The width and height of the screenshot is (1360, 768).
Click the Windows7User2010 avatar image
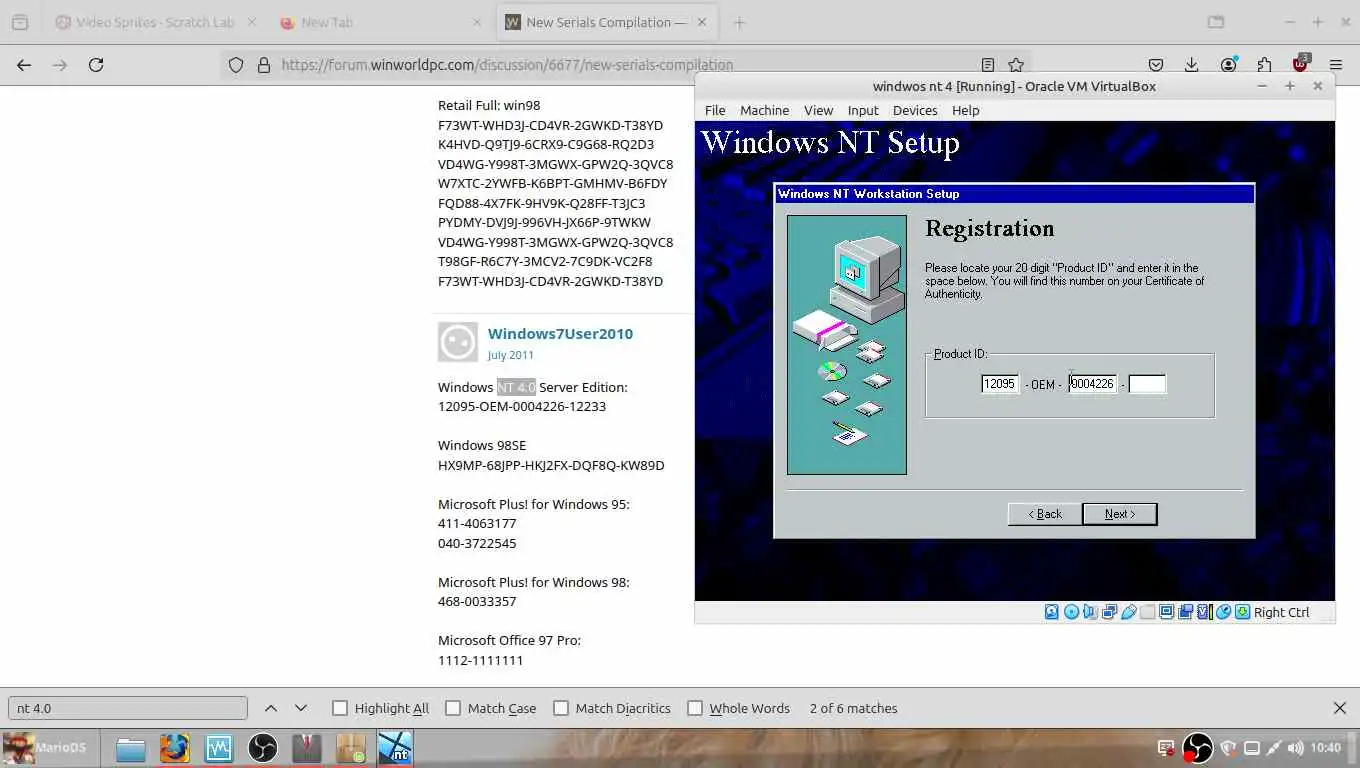pos(458,342)
